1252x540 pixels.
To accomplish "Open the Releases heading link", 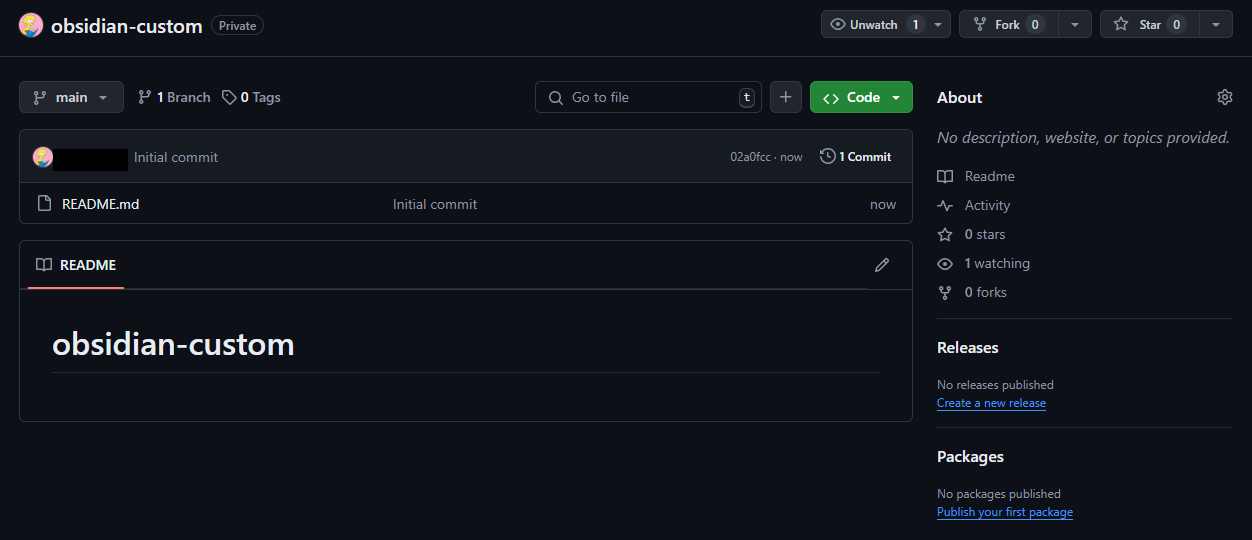I will pos(968,348).
